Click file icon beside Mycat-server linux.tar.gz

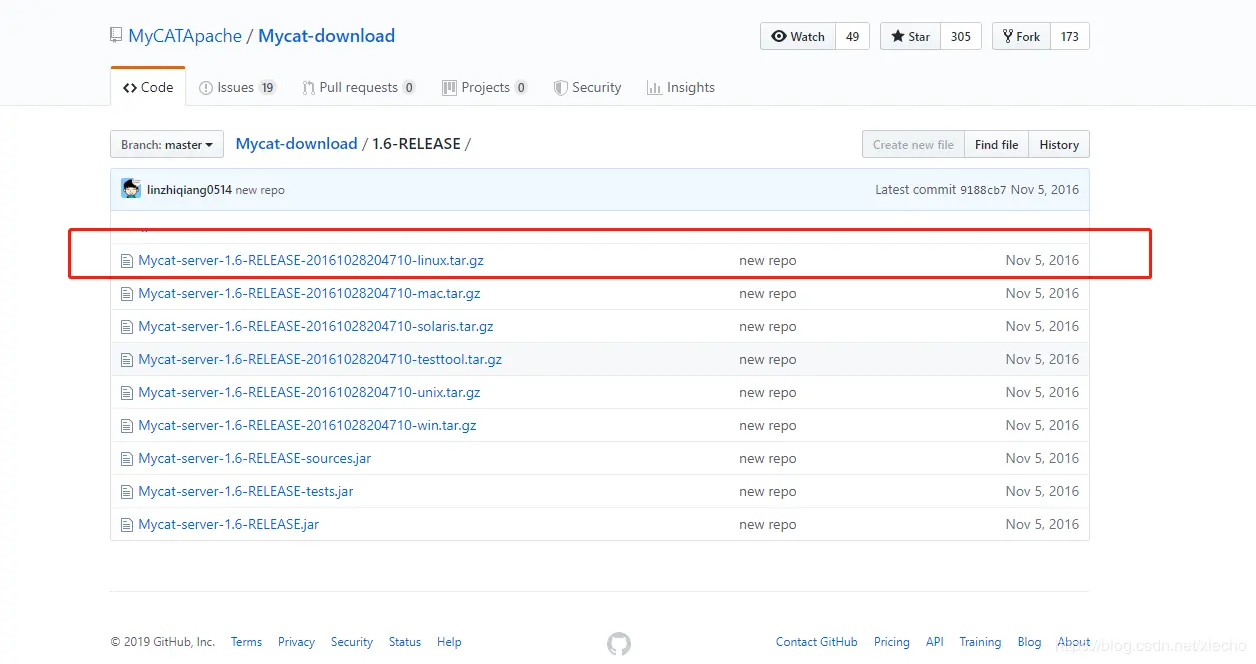click(x=126, y=261)
